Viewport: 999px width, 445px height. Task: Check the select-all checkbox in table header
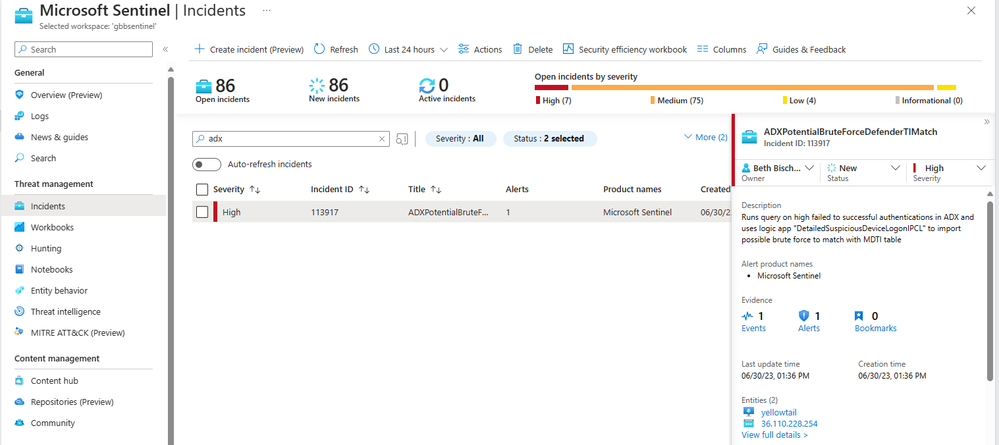(202, 189)
